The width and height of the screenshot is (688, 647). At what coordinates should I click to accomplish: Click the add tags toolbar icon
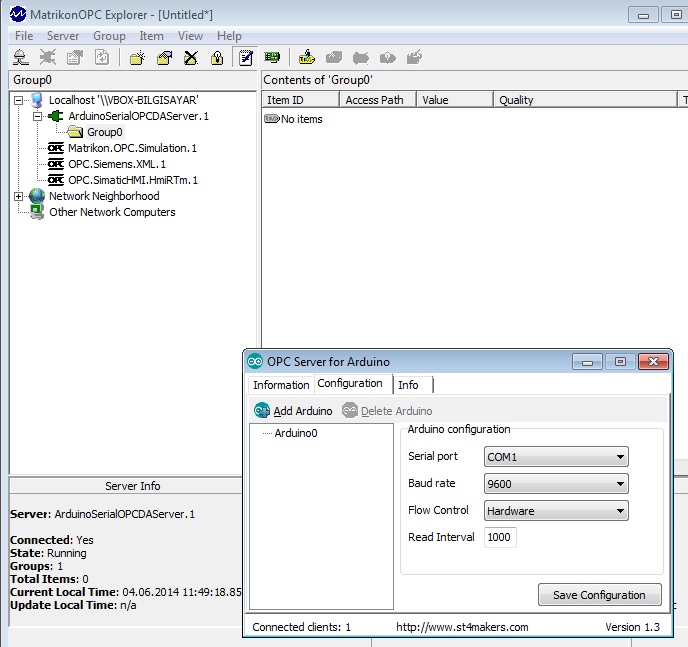(x=307, y=57)
